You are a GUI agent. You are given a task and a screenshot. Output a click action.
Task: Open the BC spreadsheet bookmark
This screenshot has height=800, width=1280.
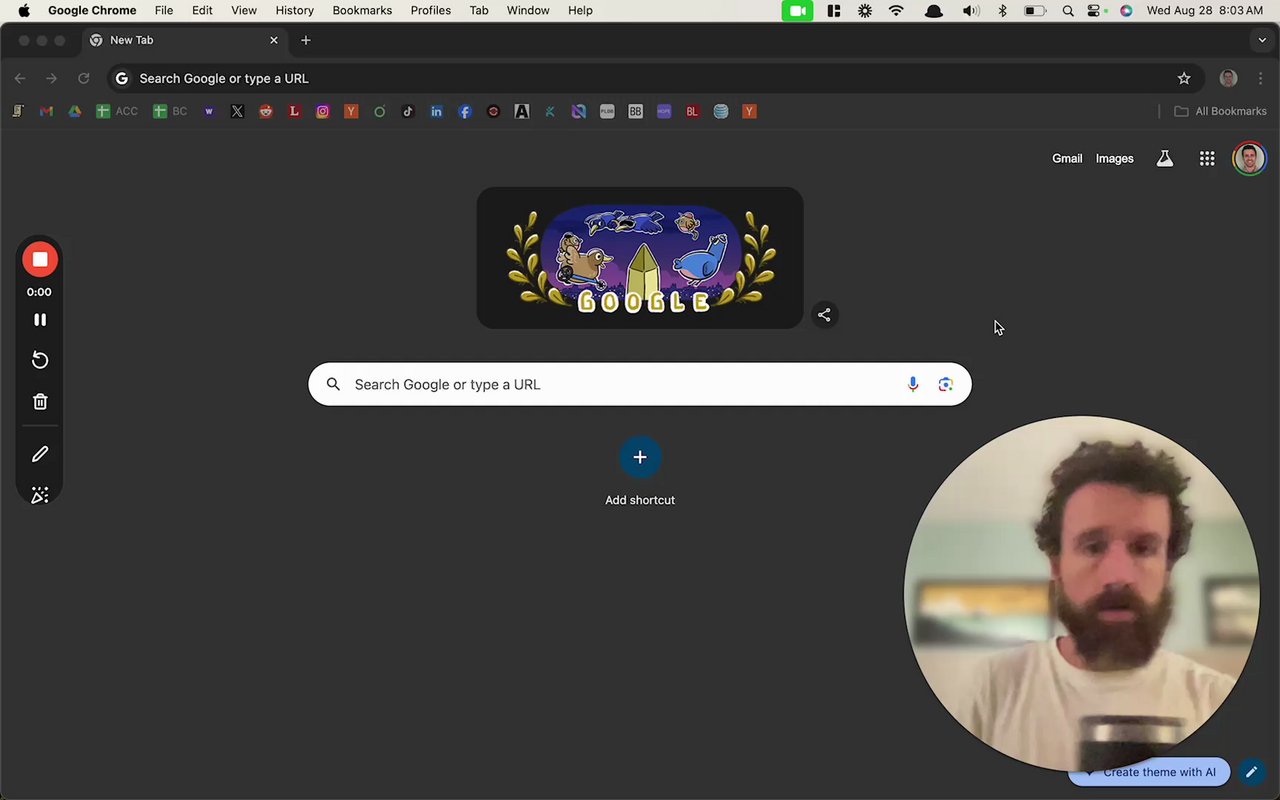tap(170, 112)
